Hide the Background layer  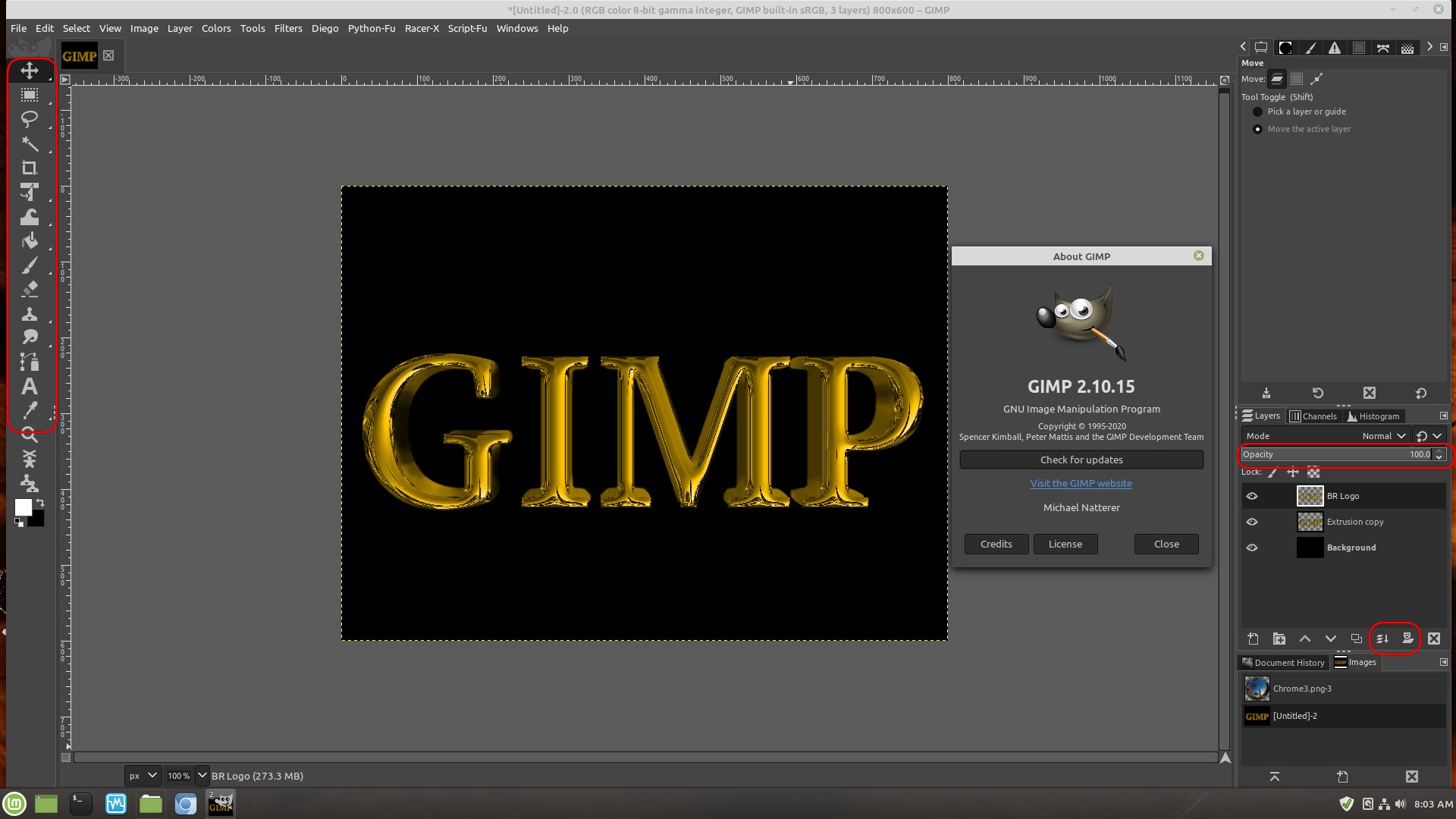(1252, 548)
